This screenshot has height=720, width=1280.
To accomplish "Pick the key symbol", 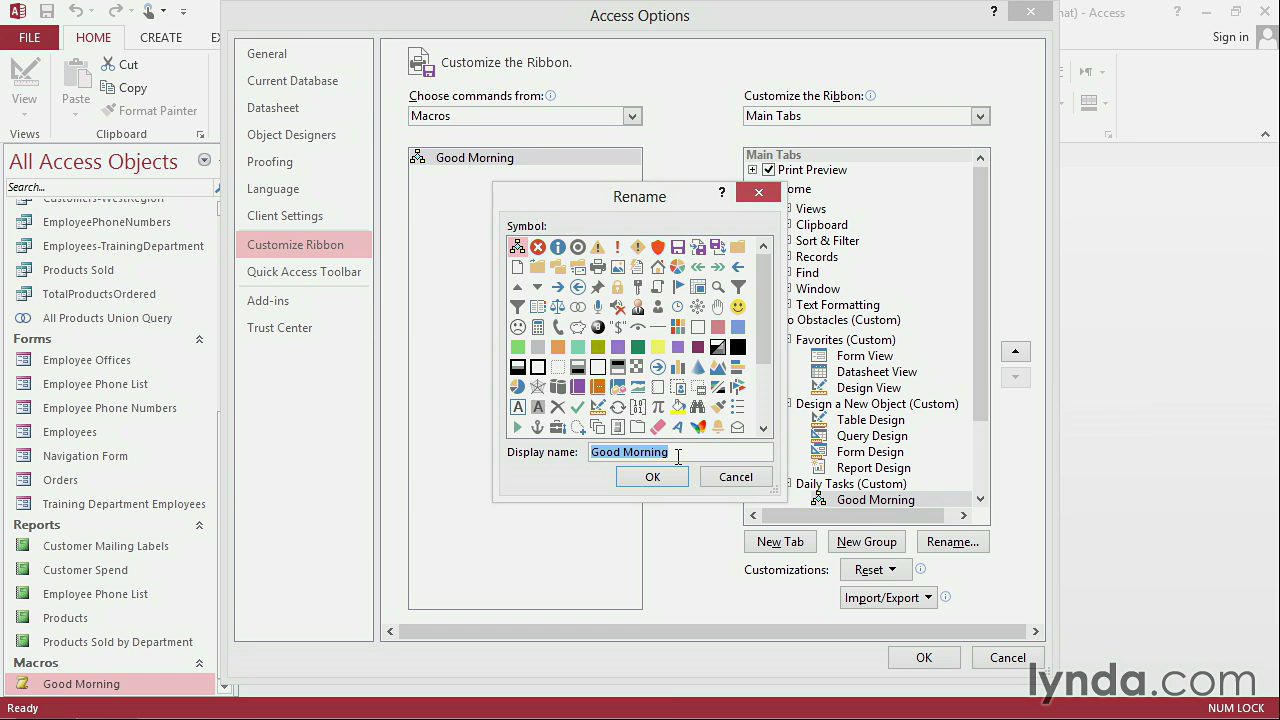I will click(x=638, y=287).
